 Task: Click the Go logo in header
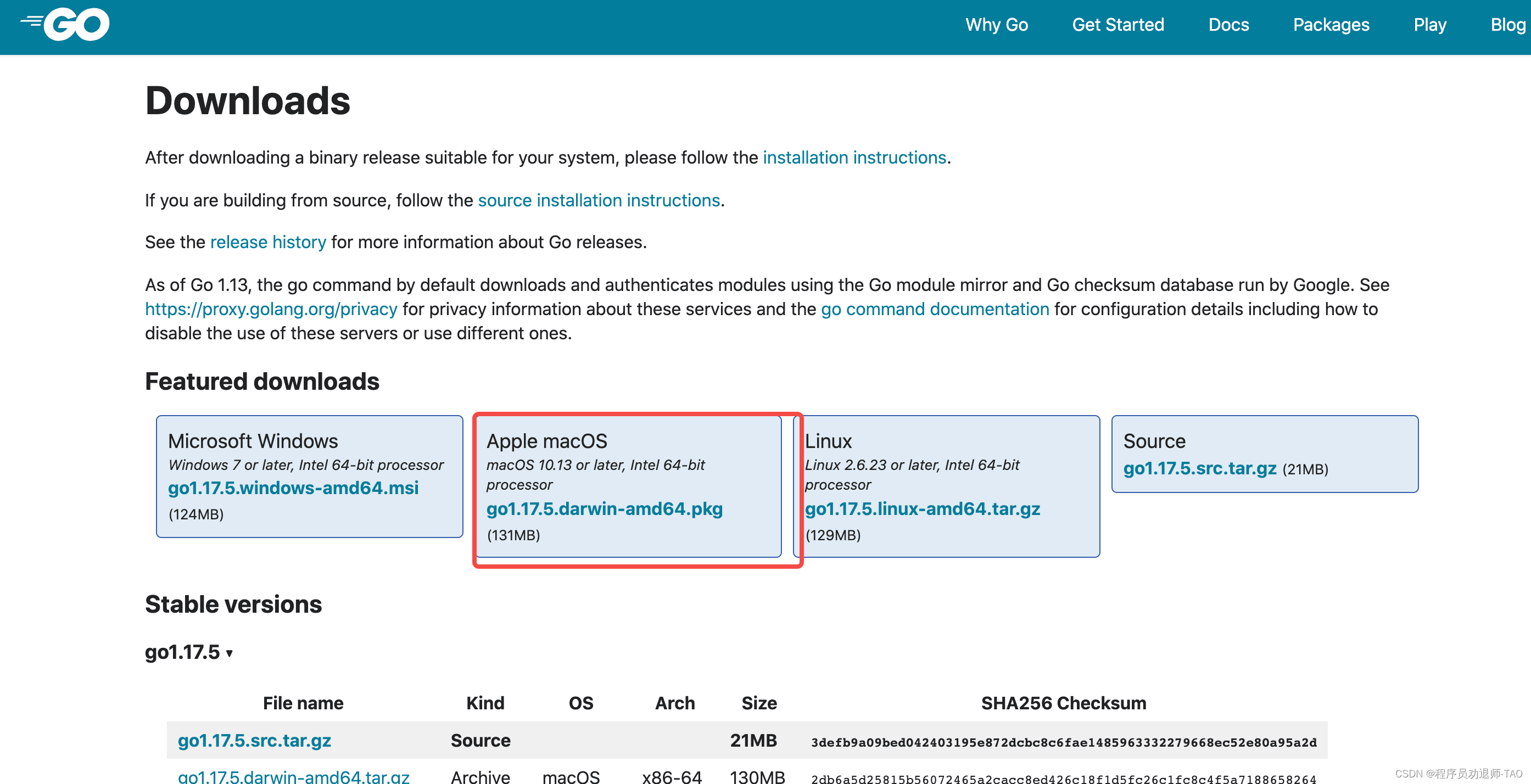click(65, 25)
